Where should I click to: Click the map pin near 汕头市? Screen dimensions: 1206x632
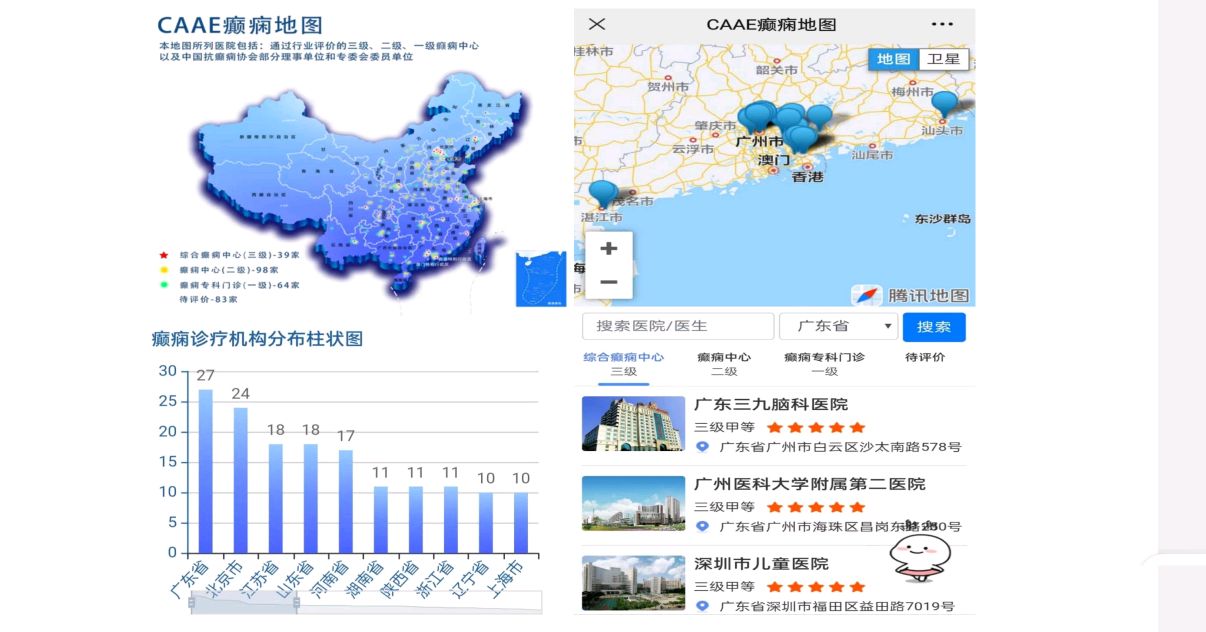pos(944,103)
